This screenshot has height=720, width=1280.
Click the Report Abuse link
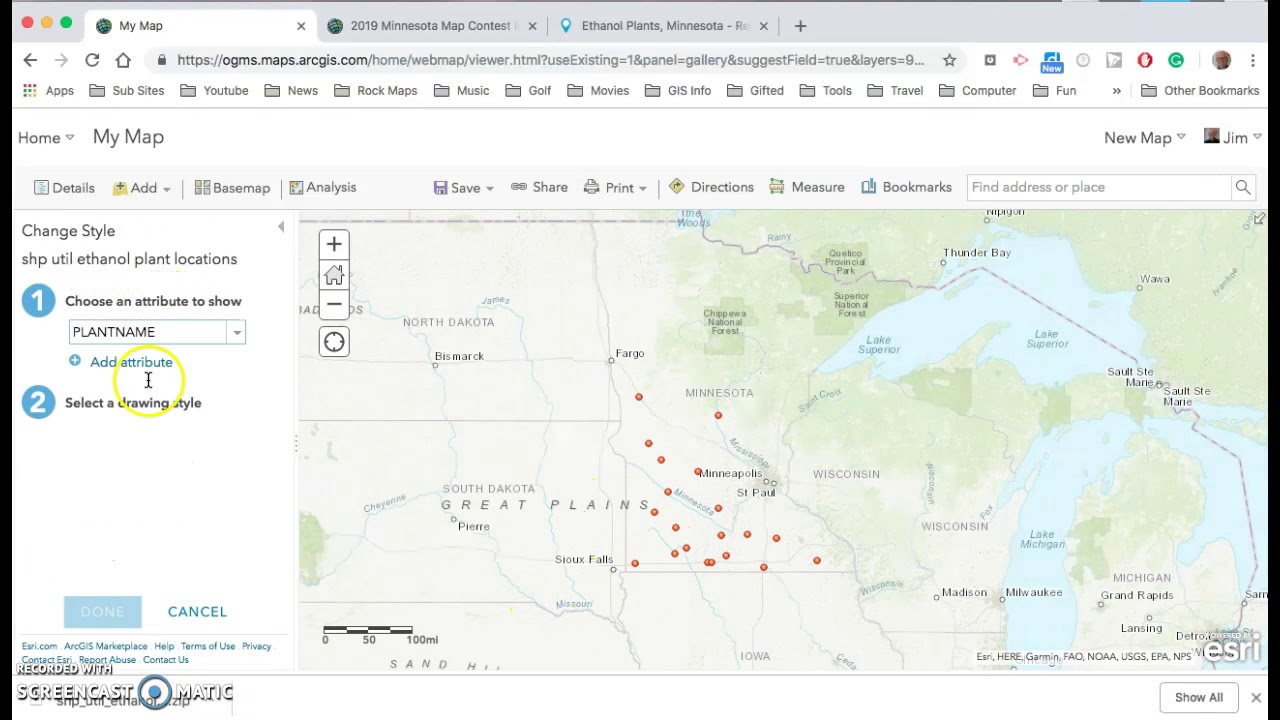pos(107,660)
